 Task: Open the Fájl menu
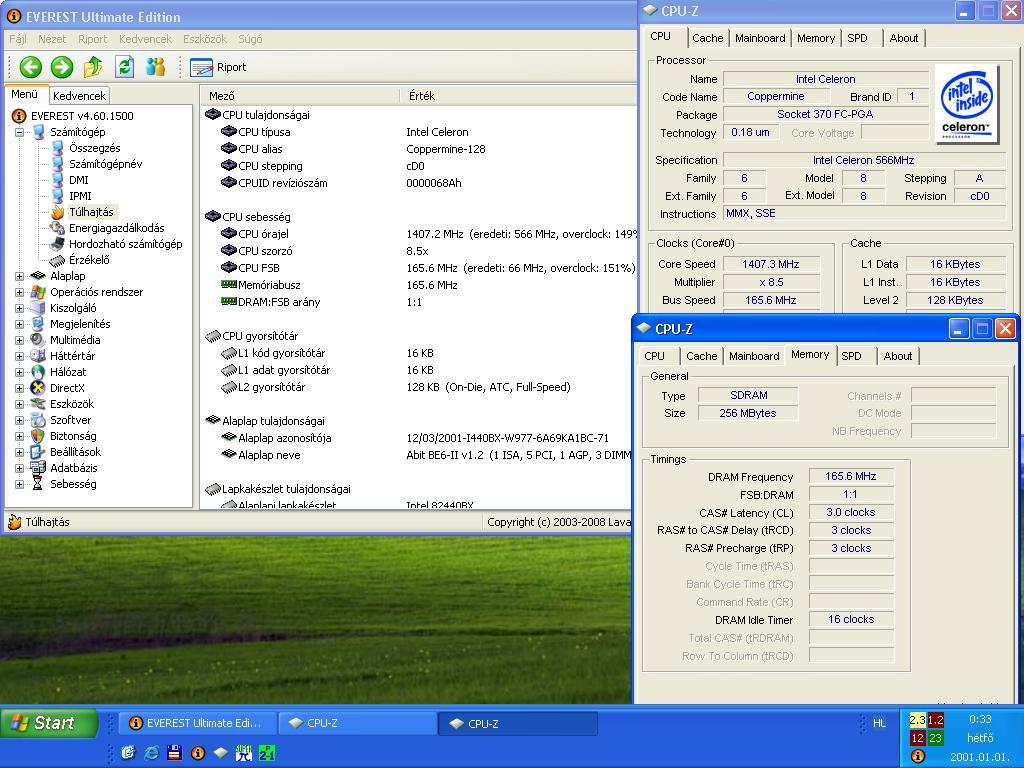(18, 39)
